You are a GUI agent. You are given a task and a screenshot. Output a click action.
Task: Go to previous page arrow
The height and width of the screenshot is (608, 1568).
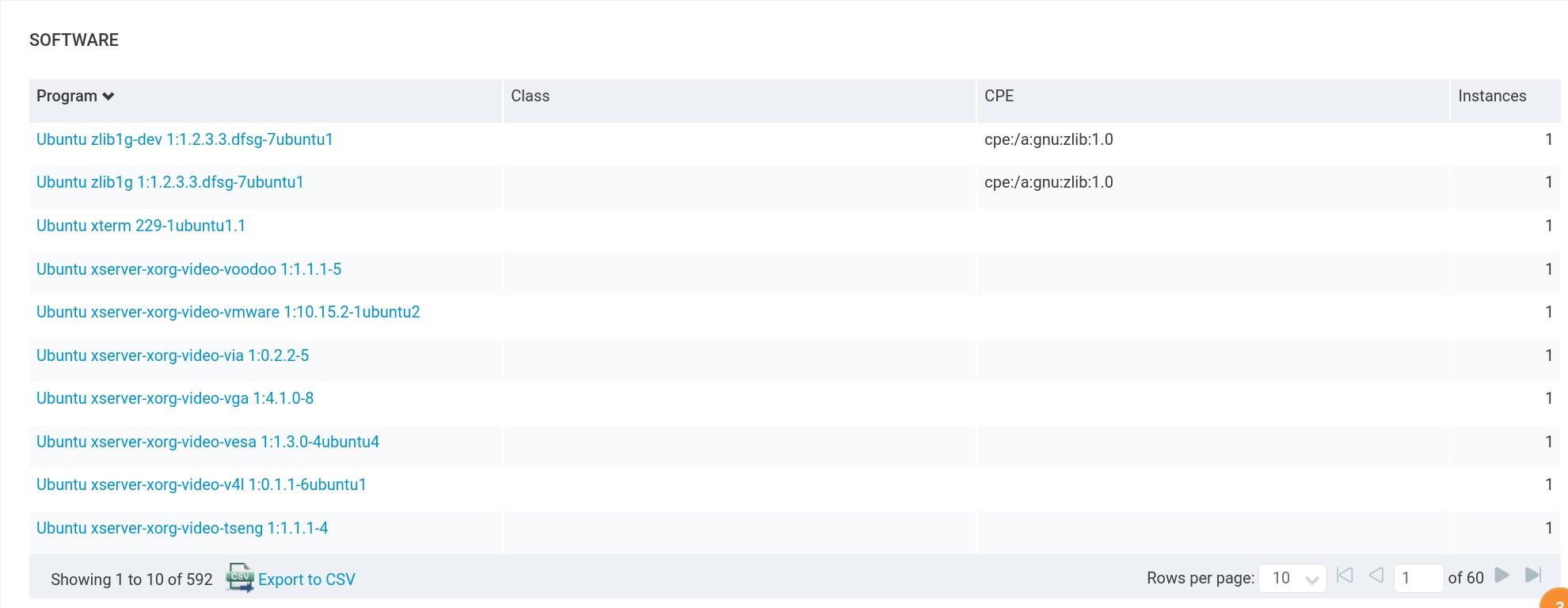point(1376,576)
